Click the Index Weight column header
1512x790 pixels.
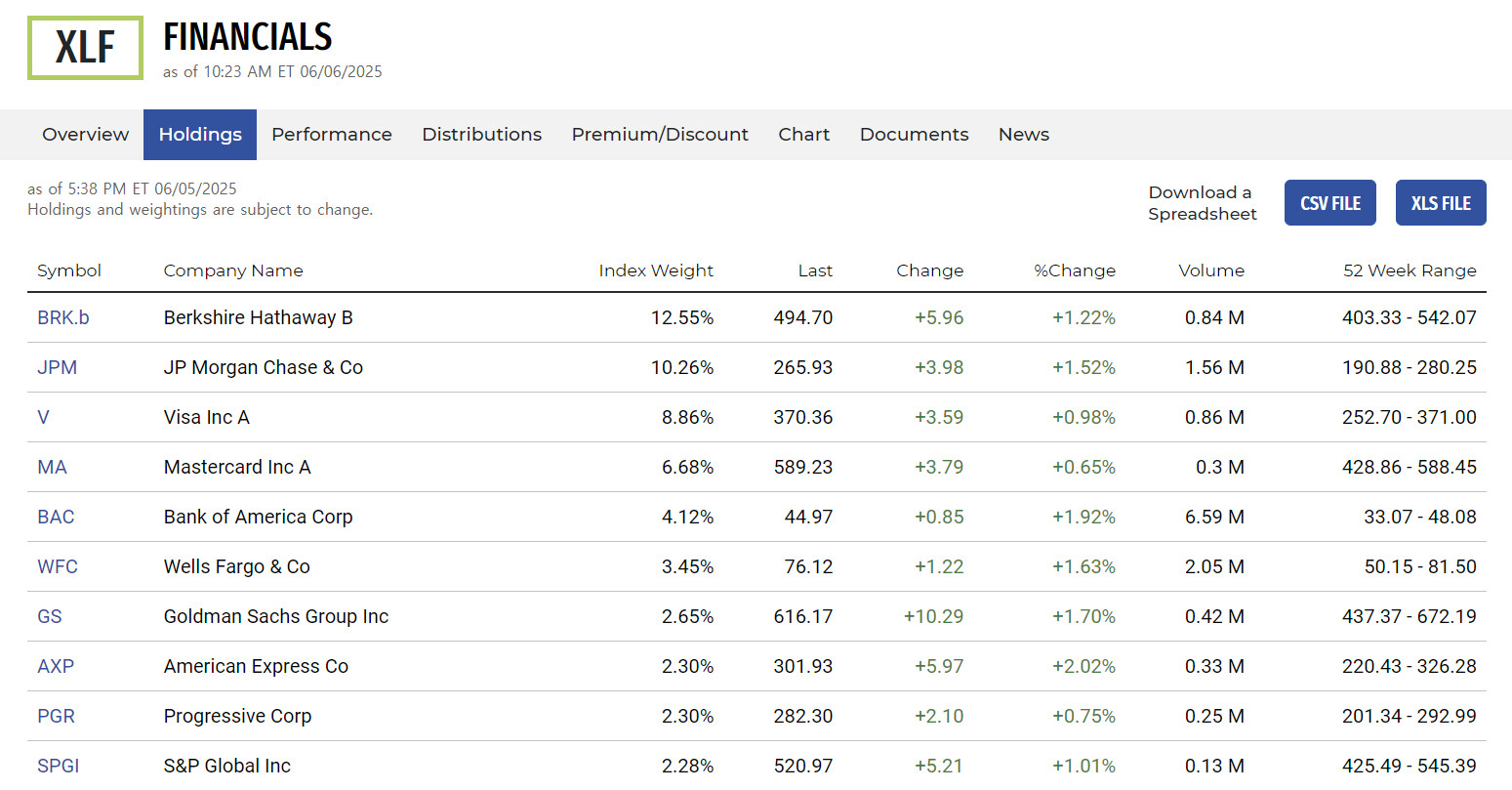click(656, 271)
